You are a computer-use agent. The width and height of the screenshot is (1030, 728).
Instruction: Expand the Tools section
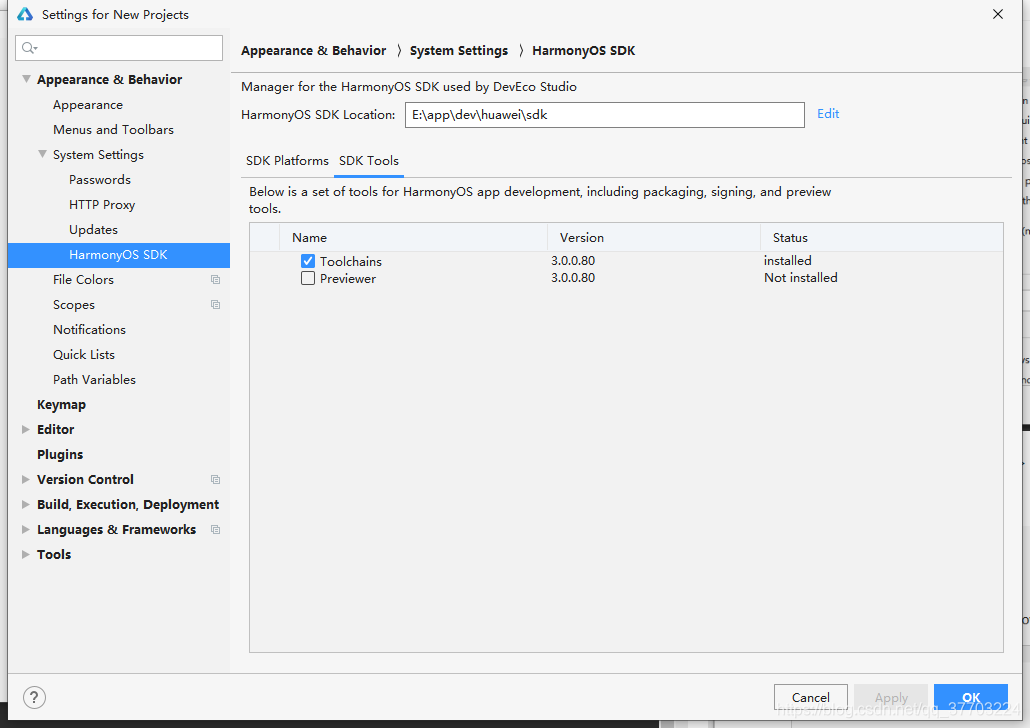tap(26, 555)
